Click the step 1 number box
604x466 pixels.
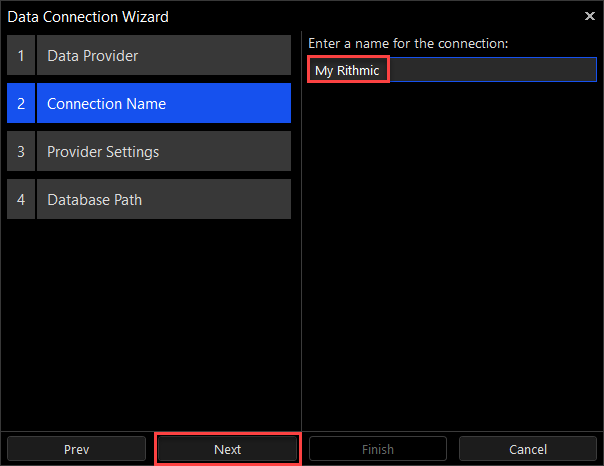(20, 56)
